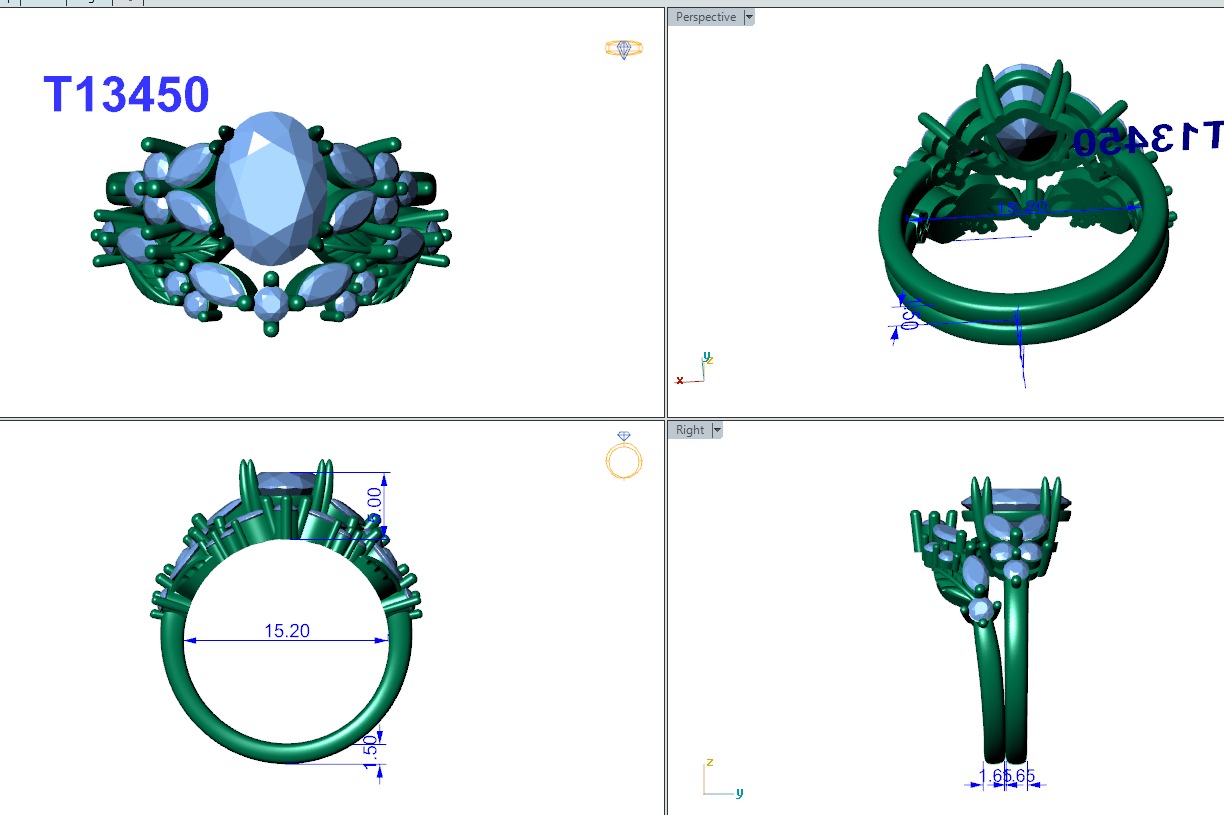Open the Right viewport dropdown arrow

coord(716,430)
